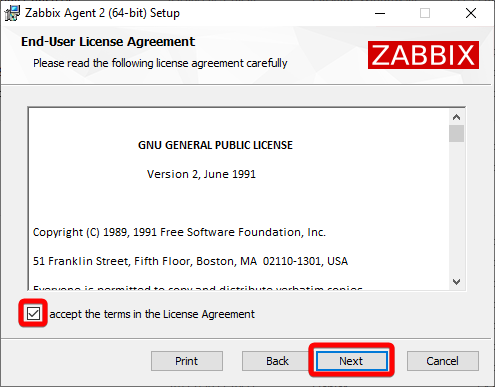Minimize the Zabbix Agent 2 Setup window
Viewport: 495px width, 387px height.
pyautogui.click(x=380, y=13)
